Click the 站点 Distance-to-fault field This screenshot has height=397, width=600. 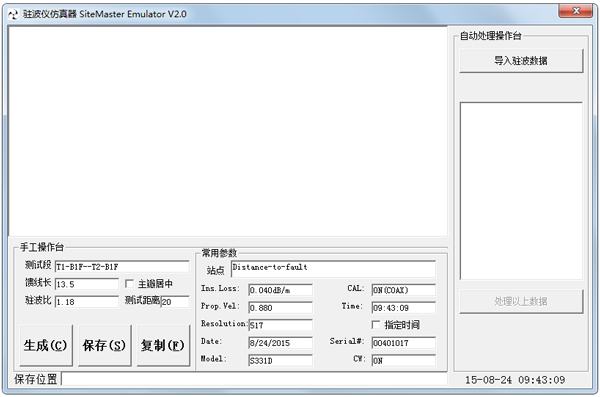tap(333, 269)
